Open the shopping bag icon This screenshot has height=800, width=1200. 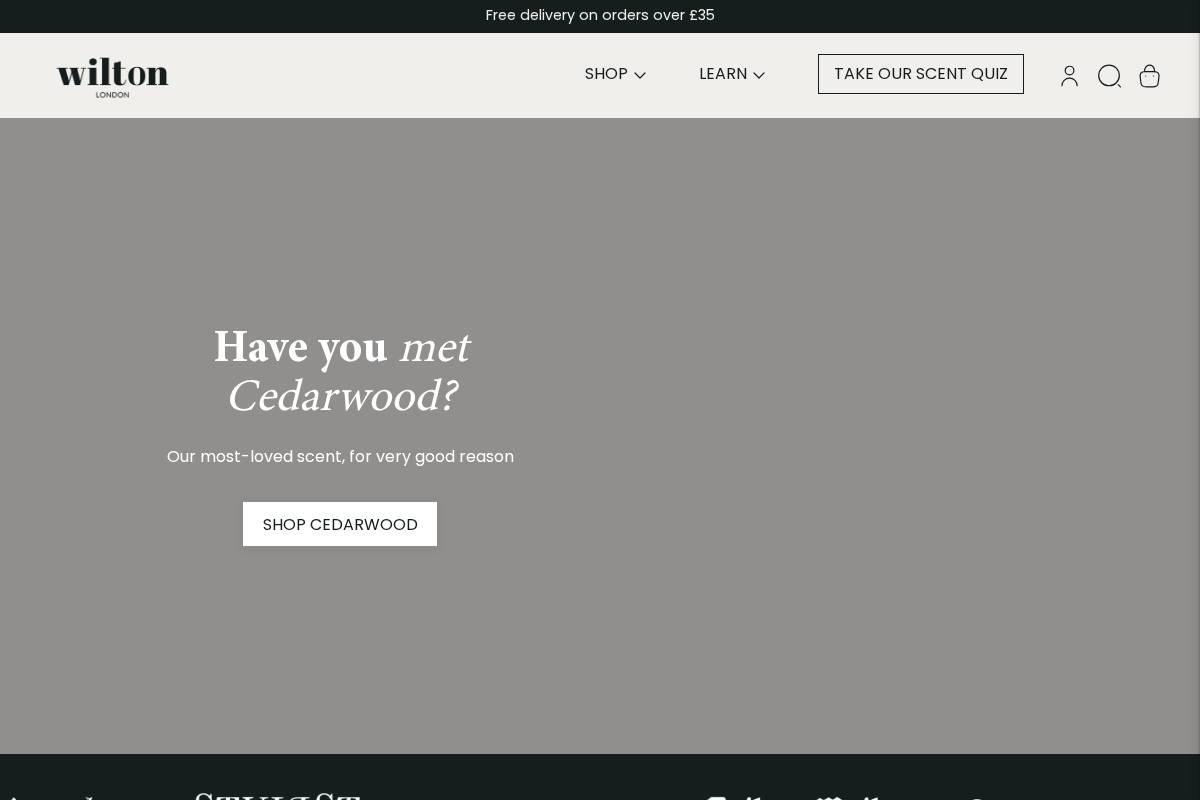click(1149, 76)
